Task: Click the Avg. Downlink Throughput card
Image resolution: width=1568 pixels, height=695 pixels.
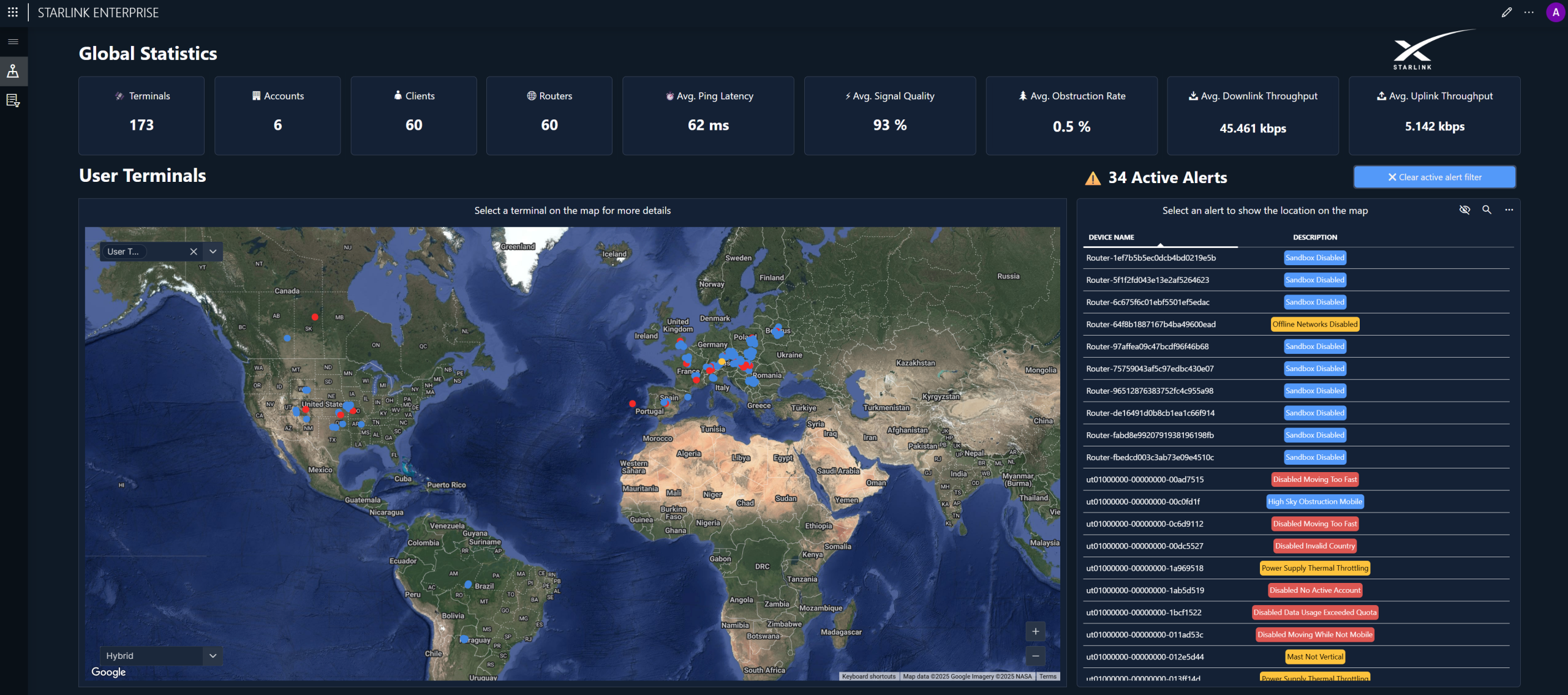Action: (1253, 116)
